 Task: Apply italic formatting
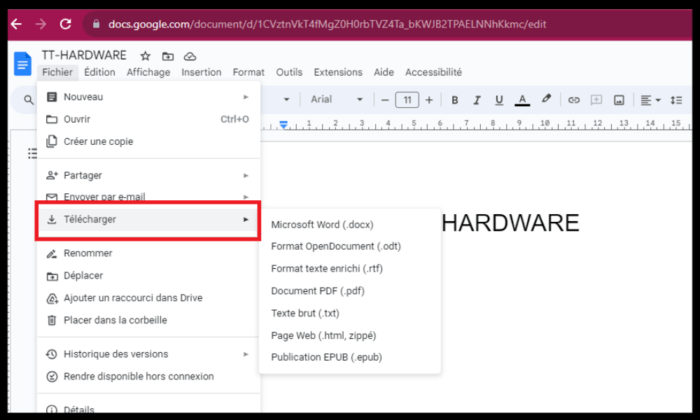(477, 100)
